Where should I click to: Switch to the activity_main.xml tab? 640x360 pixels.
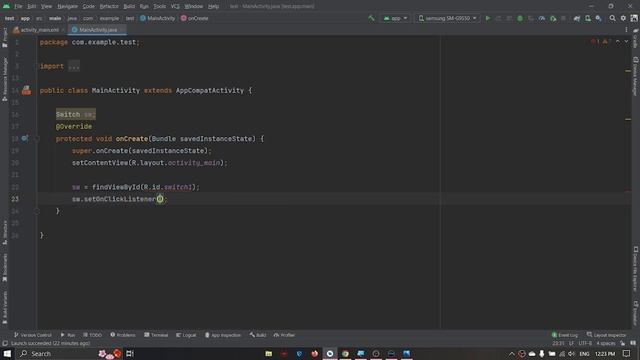tap(40, 30)
